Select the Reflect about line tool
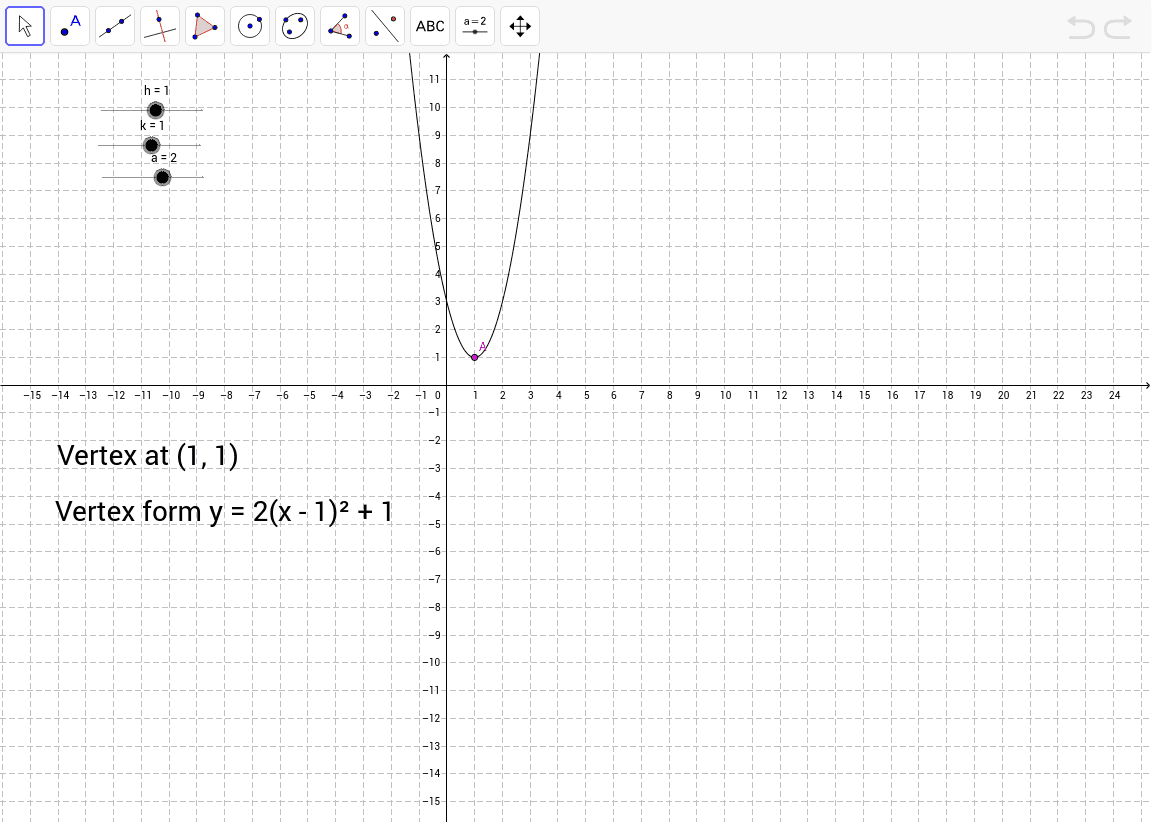Image resolution: width=1152 pixels, height=824 pixels. click(385, 26)
